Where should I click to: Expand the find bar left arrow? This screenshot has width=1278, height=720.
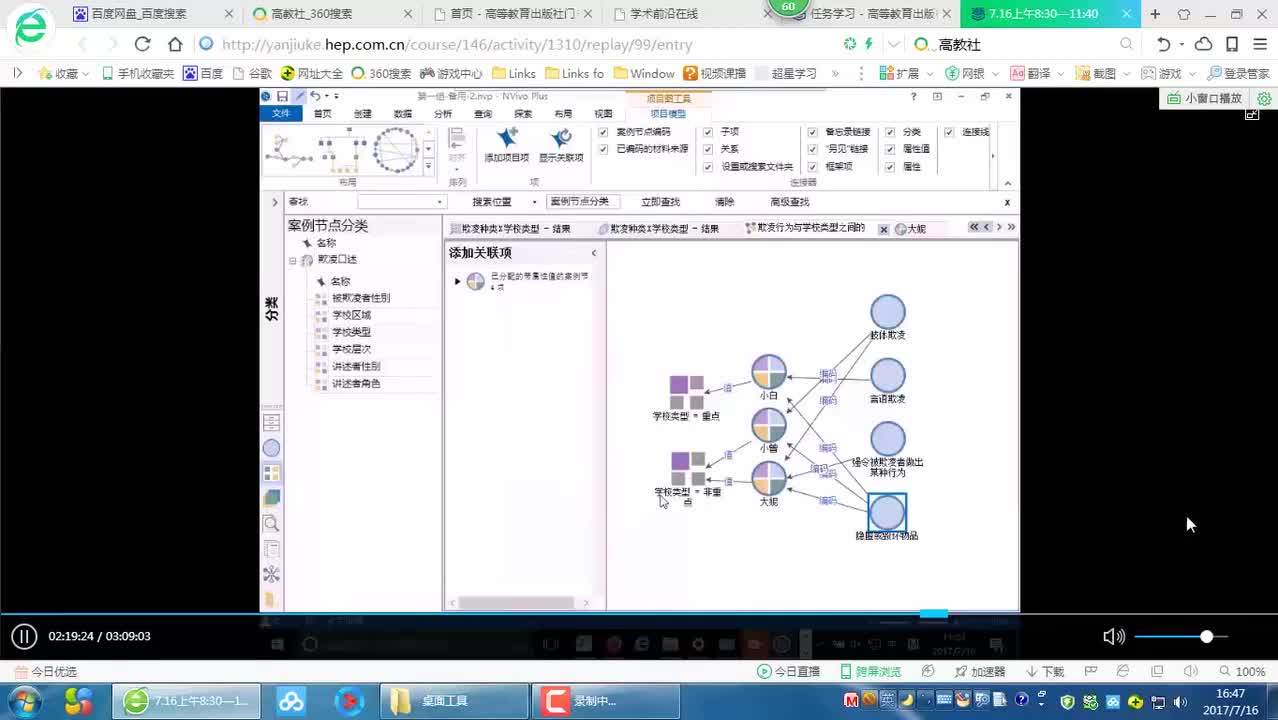tap(275, 202)
